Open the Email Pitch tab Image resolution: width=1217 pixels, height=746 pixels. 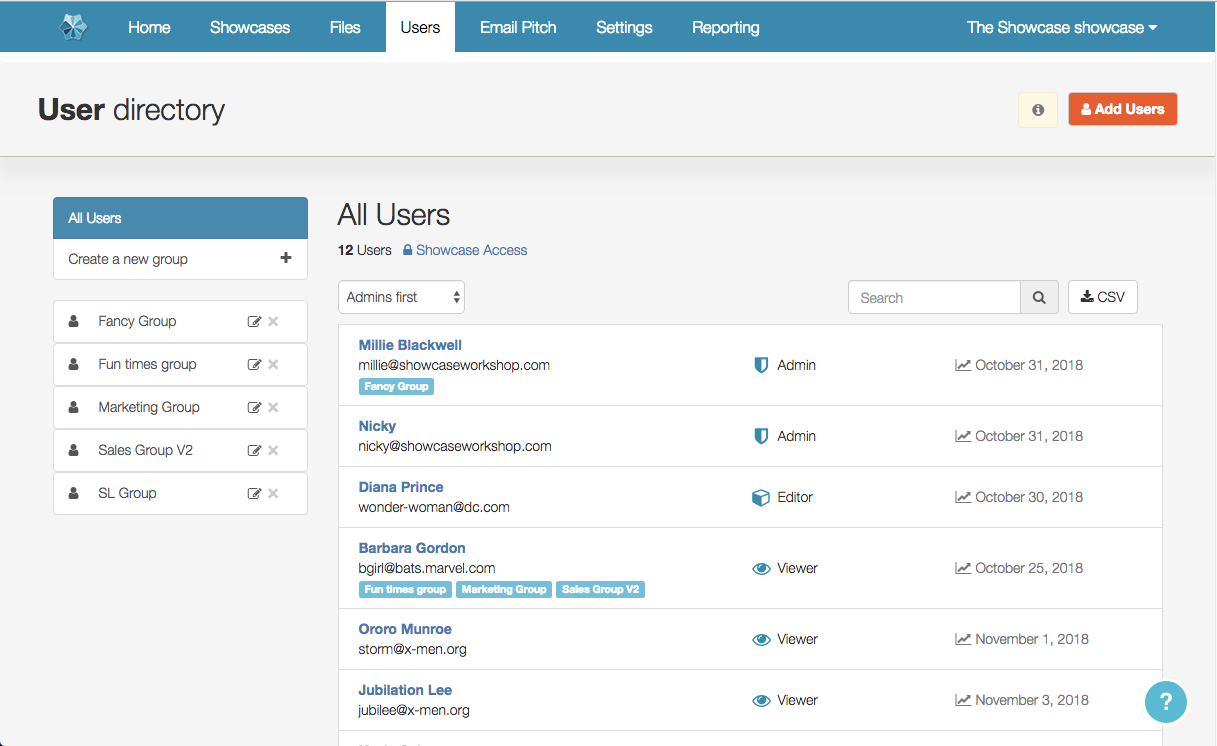click(x=518, y=27)
